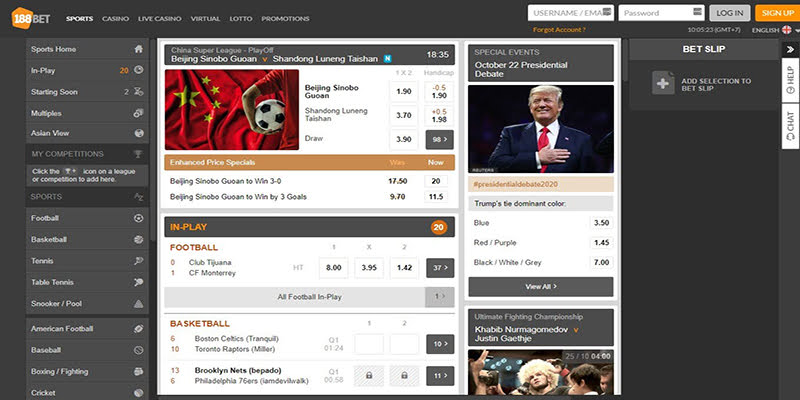
Task: Expand 98 more markets for Beijing match
Action: (440, 139)
